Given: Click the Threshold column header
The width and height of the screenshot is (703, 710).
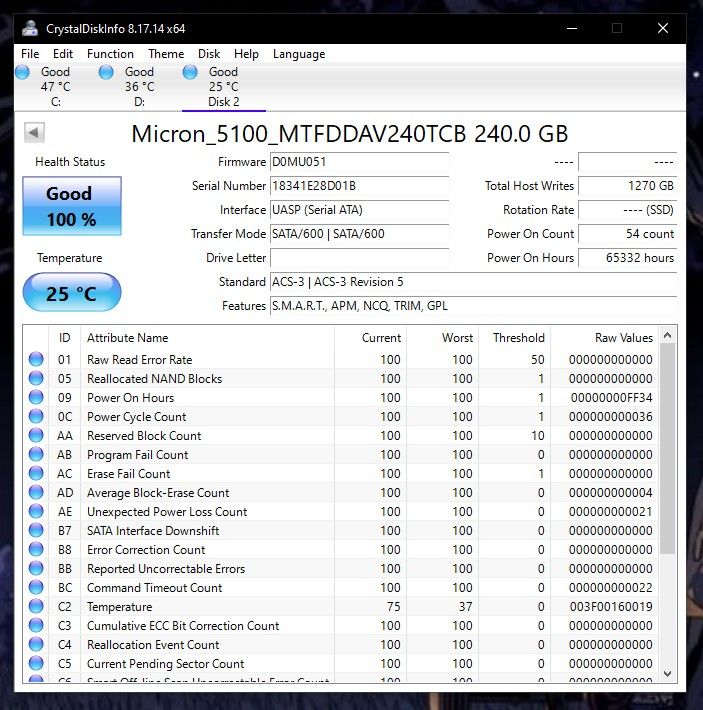Looking at the screenshot, I should (515, 338).
